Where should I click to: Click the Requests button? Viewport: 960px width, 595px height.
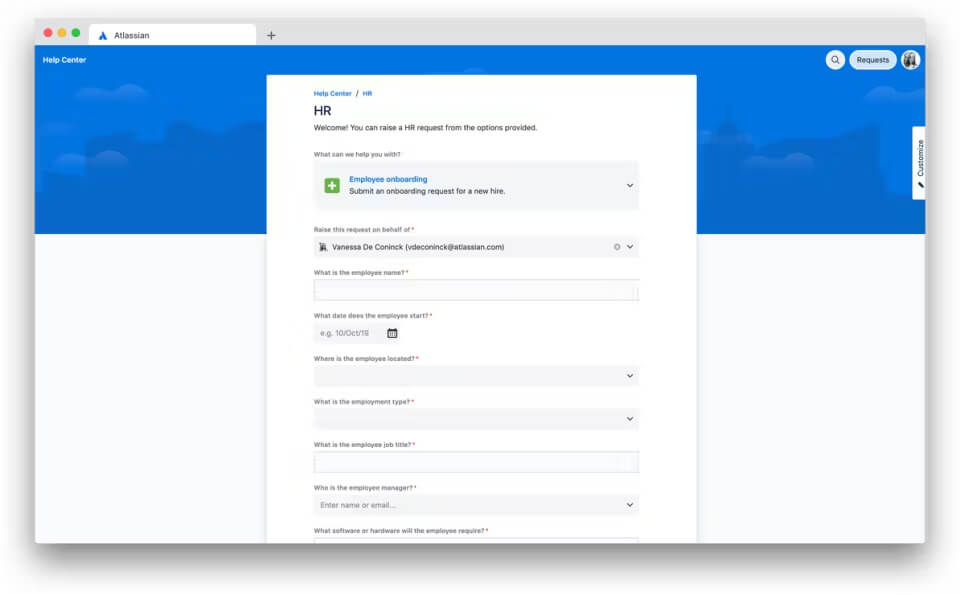[x=872, y=60]
